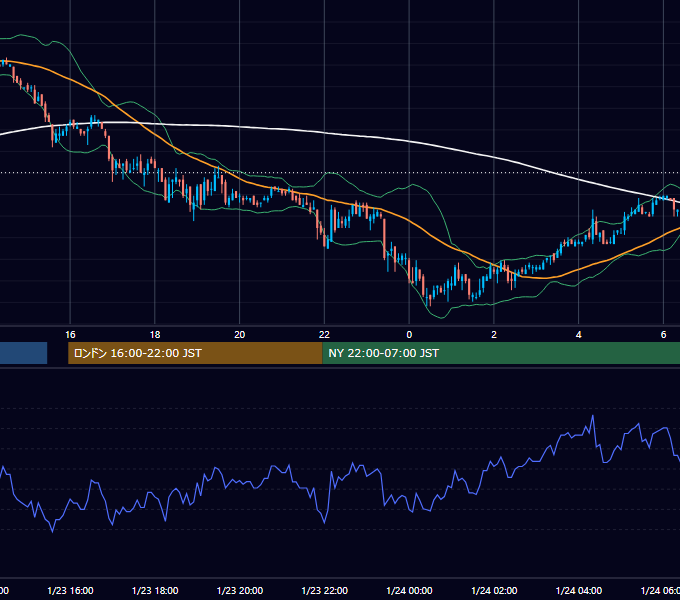The image size is (680, 600).
Task: Click the hour label 4 under price chart
Action: (x=579, y=335)
